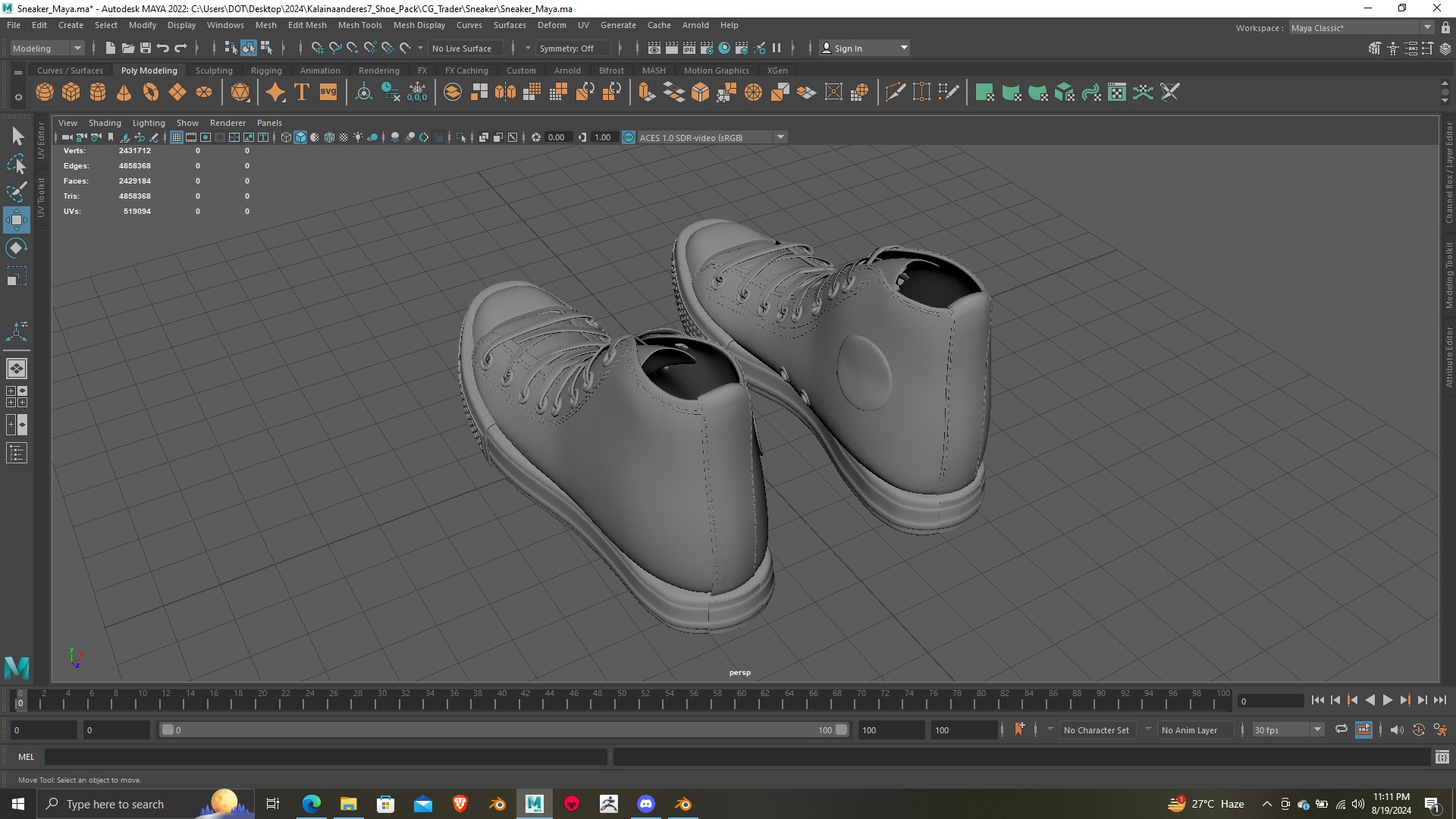Toggle color management ON button
The image size is (1456, 819).
click(x=629, y=137)
